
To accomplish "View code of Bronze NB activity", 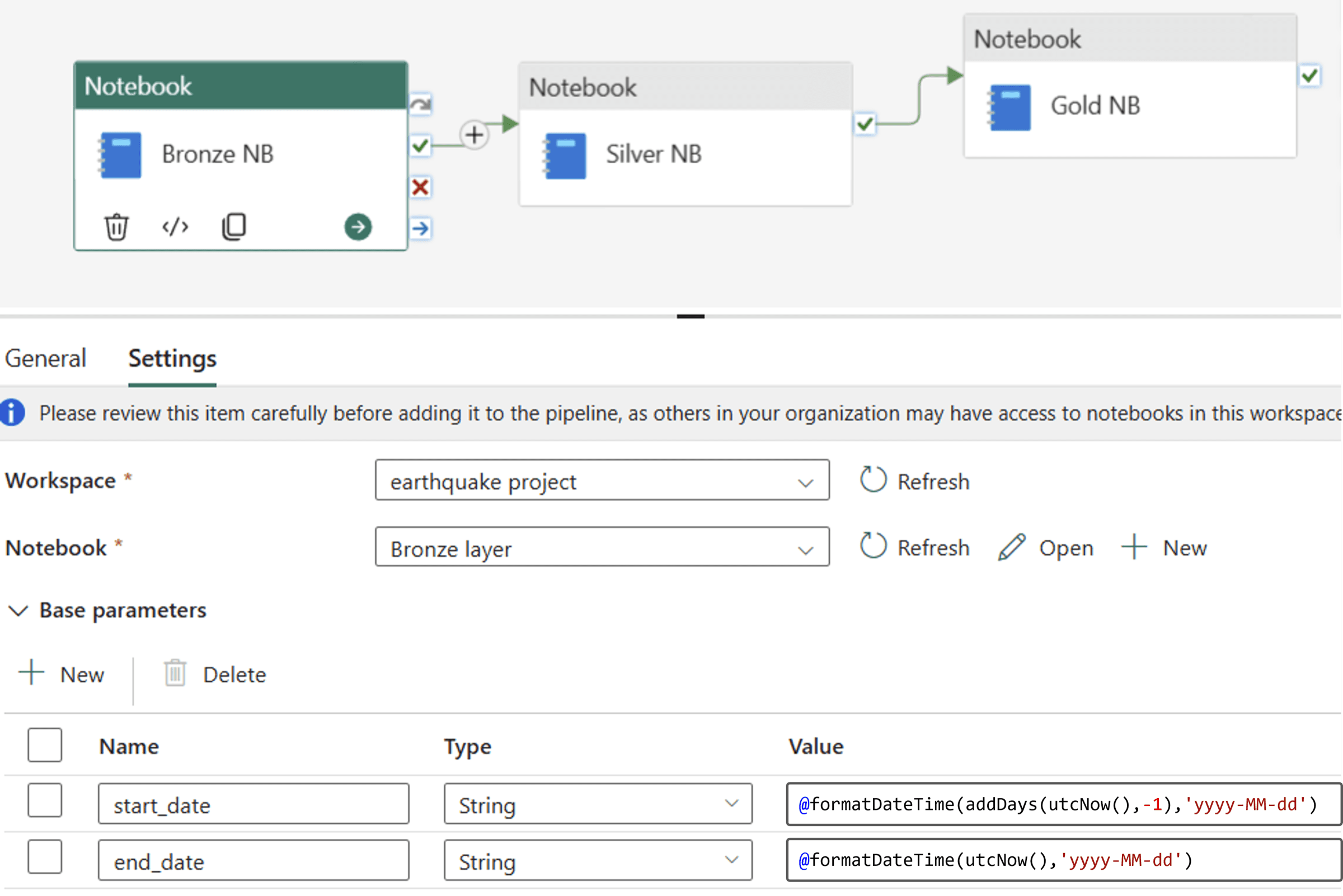I will (175, 227).
